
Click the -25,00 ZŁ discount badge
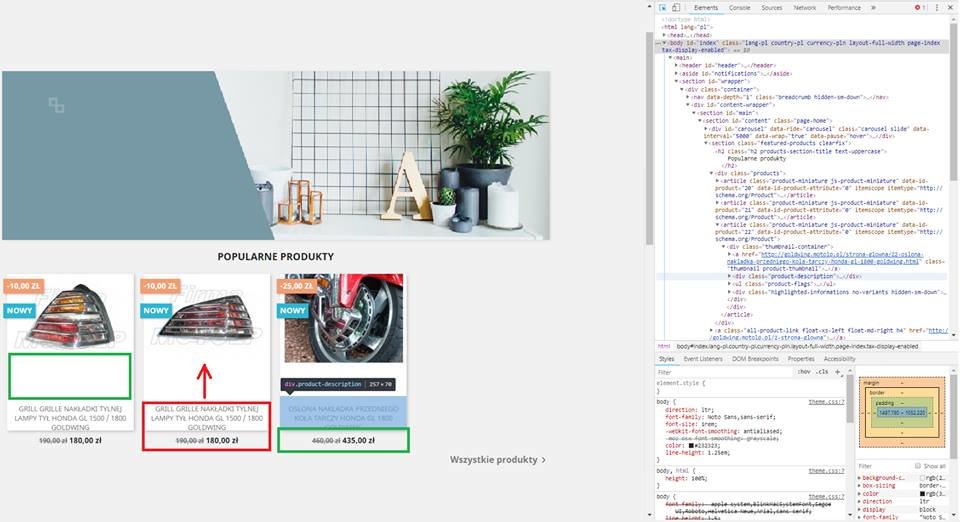[x=297, y=286]
